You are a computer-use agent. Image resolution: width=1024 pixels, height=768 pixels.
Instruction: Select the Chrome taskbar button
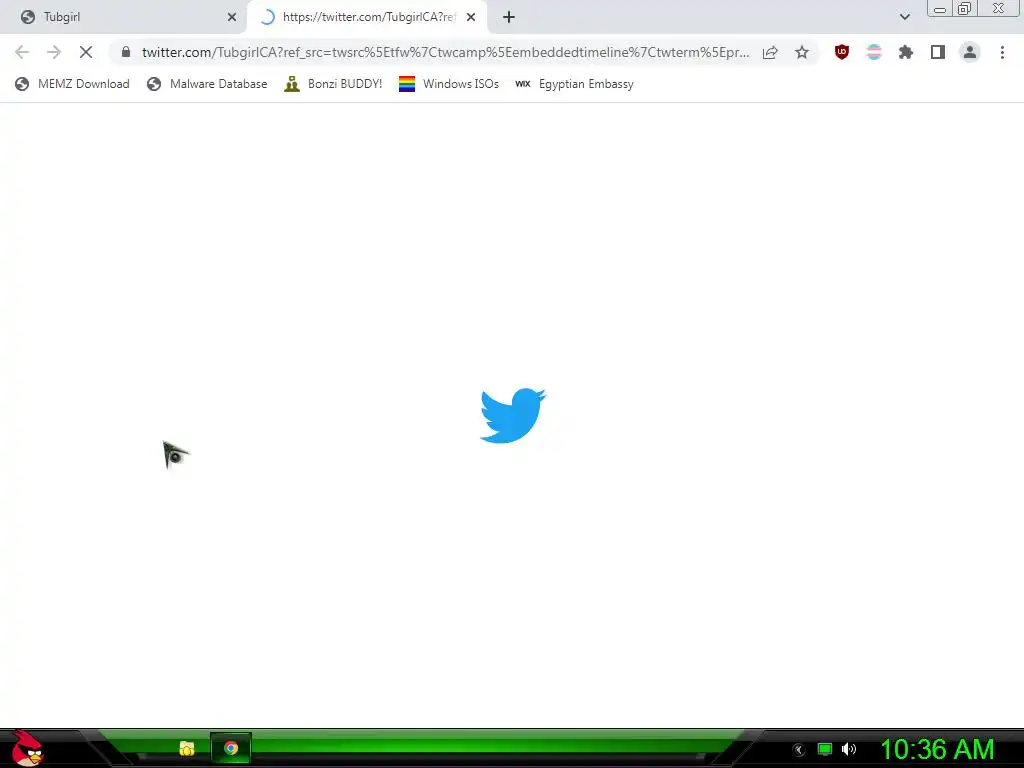(x=231, y=748)
